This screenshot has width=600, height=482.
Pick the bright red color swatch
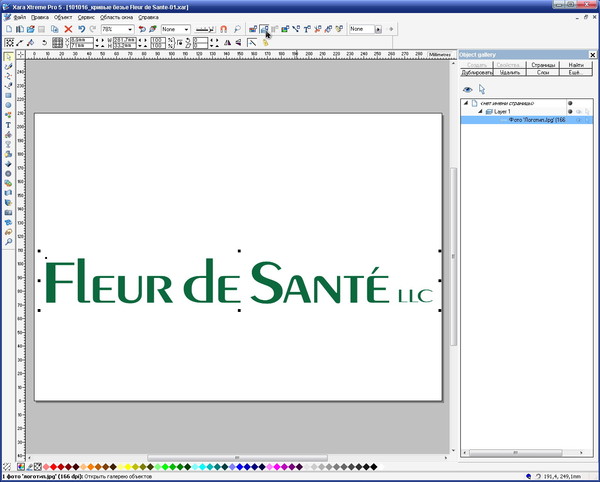click(54, 467)
